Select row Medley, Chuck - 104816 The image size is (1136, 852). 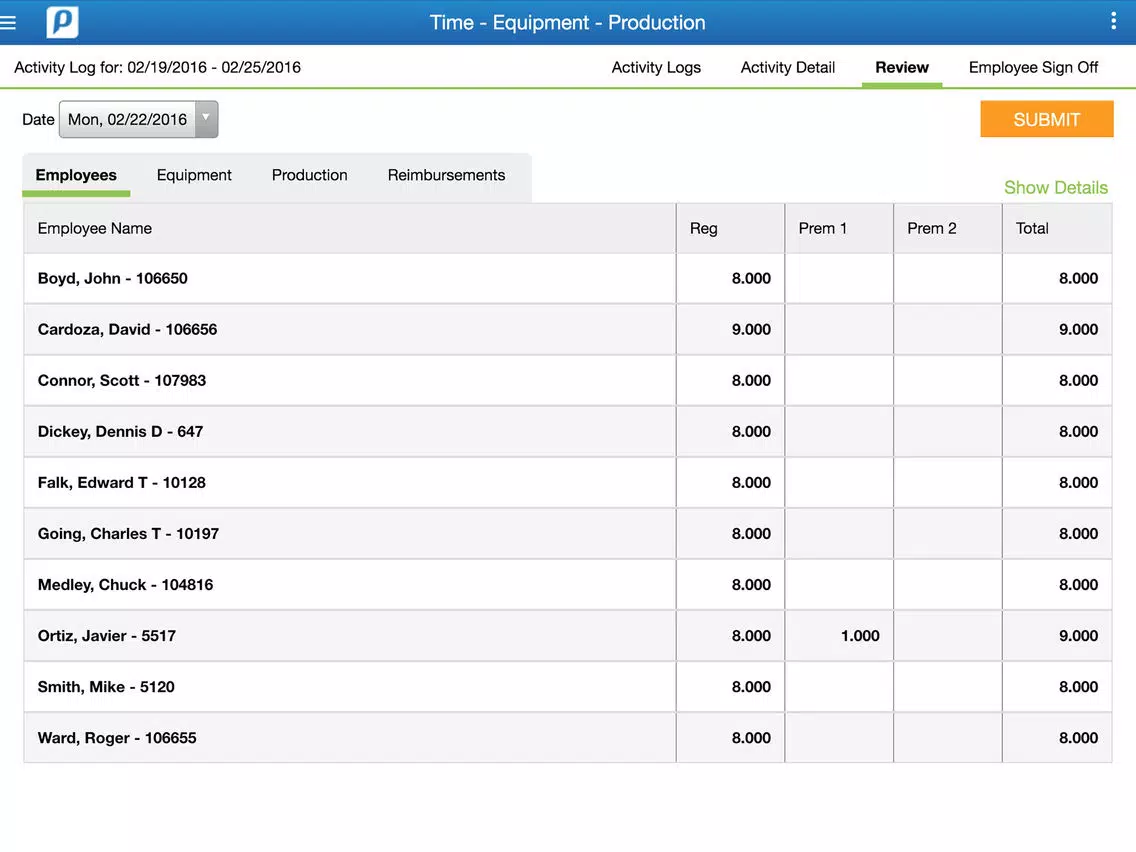tap(568, 585)
